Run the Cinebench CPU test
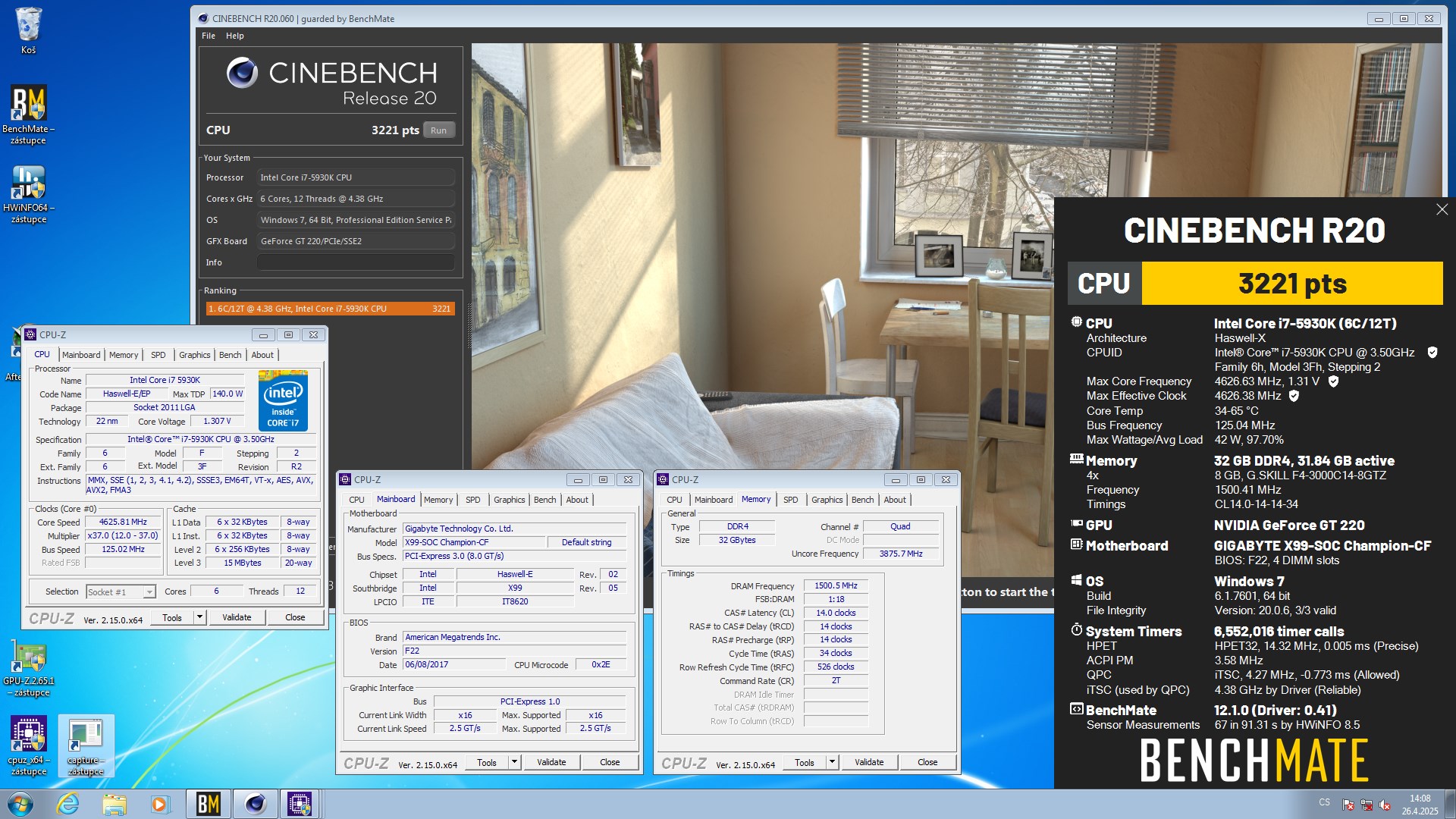The width and height of the screenshot is (1456, 819). (439, 130)
